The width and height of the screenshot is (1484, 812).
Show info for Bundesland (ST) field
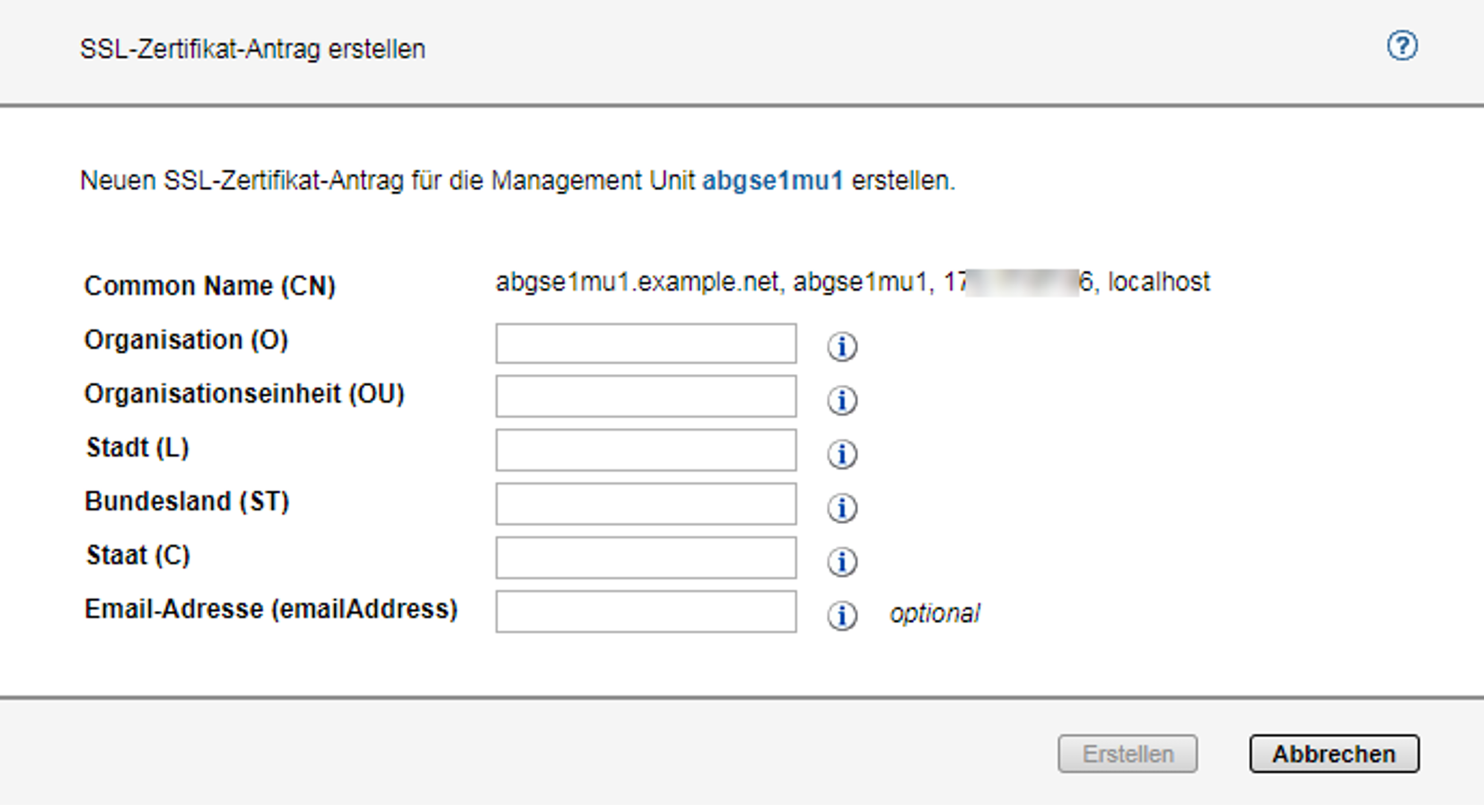(841, 508)
